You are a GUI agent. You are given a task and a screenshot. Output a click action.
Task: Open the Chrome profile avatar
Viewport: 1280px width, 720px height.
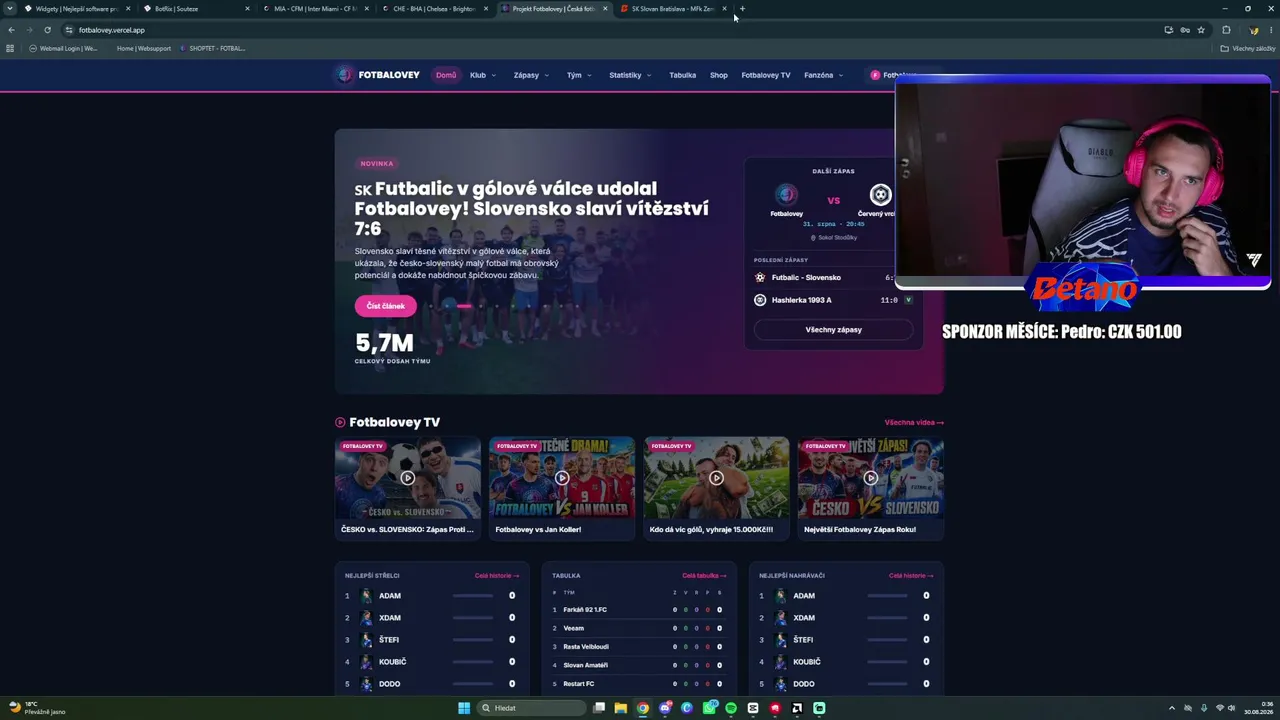point(1254,30)
